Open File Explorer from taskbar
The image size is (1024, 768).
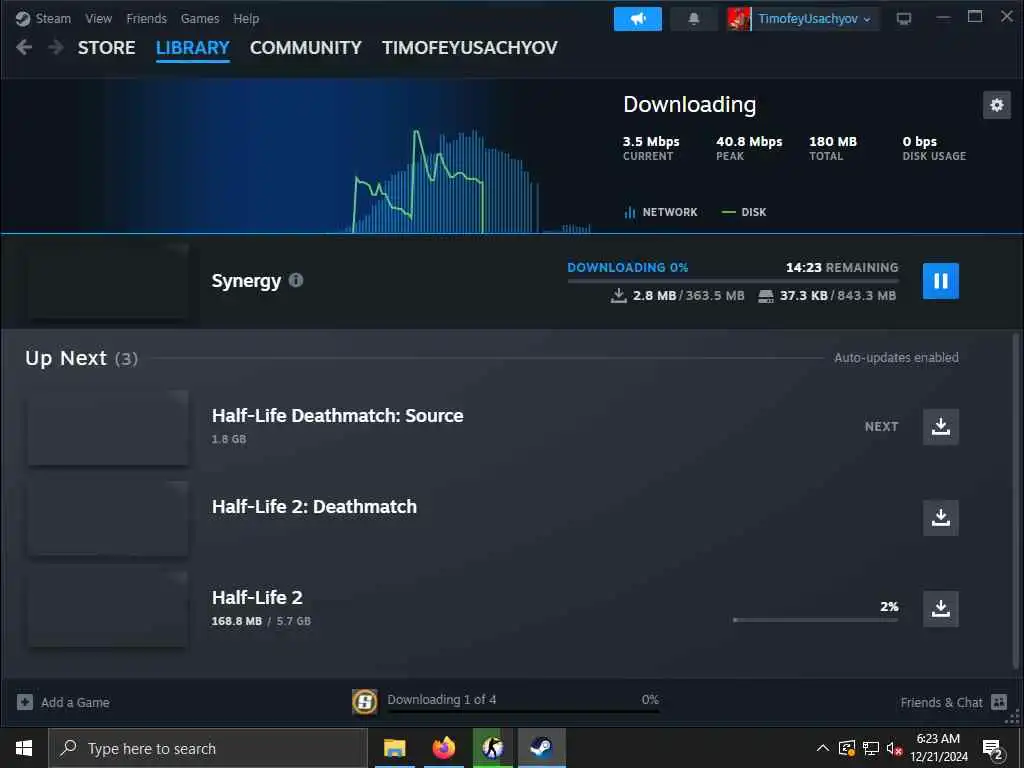point(394,748)
